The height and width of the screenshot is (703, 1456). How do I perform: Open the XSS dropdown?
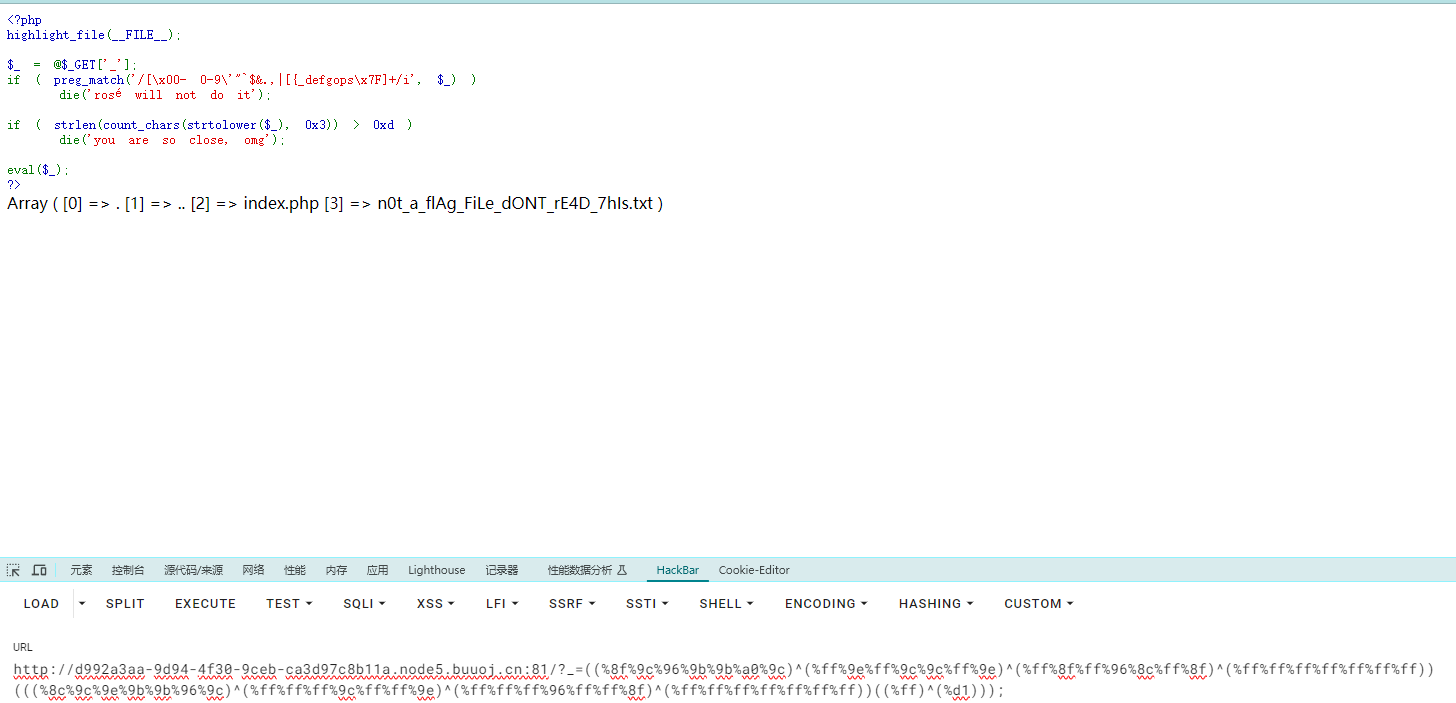[x=435, y=604]
